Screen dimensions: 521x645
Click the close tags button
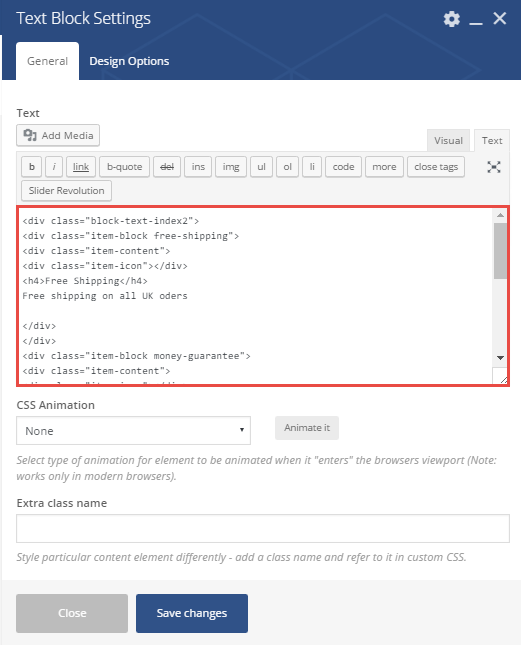pos(436,167)
